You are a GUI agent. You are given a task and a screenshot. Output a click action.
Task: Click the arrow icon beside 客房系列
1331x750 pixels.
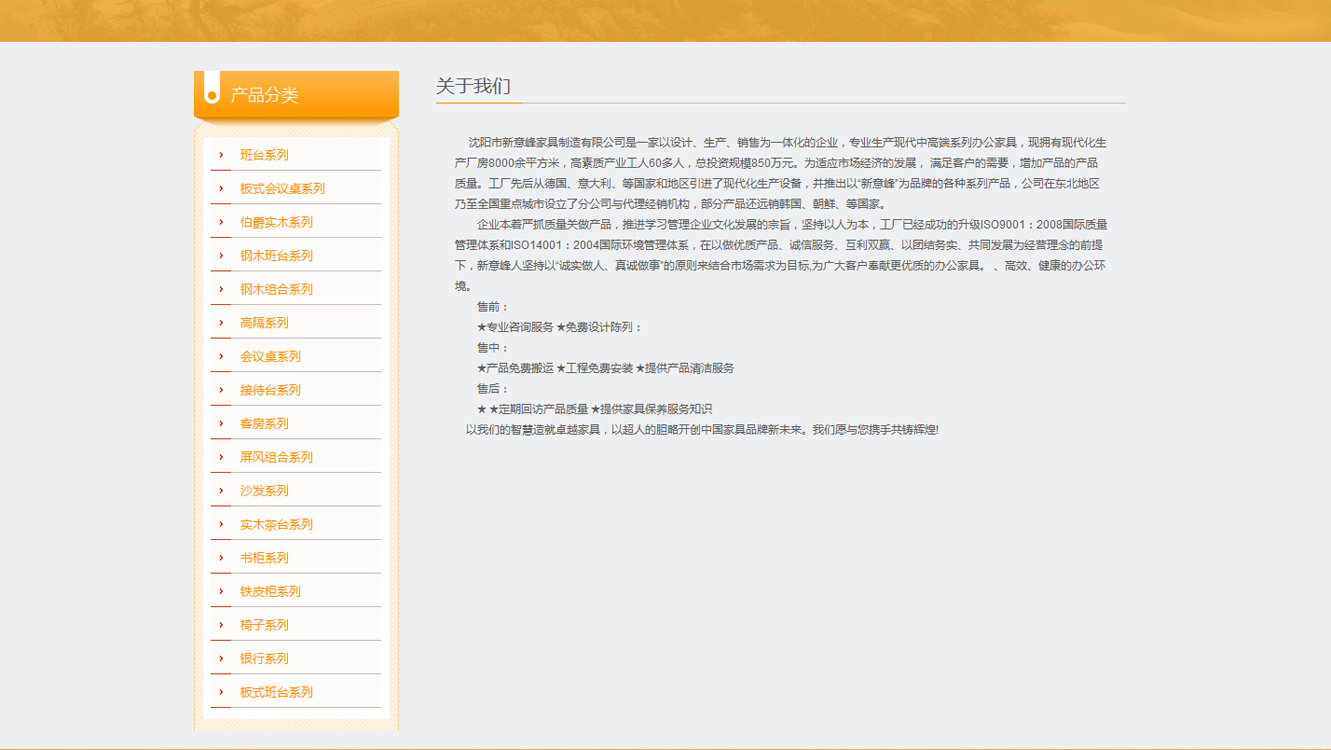(221, 424)
